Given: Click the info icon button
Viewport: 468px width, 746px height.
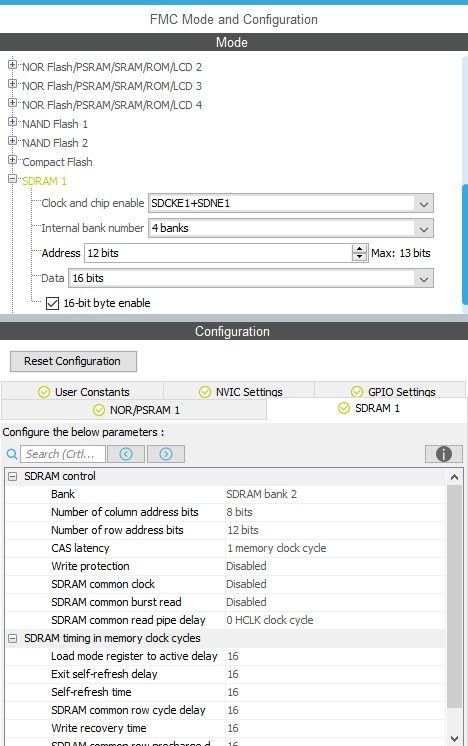Looking at the screenshot, I should click(x=443, y=454).
